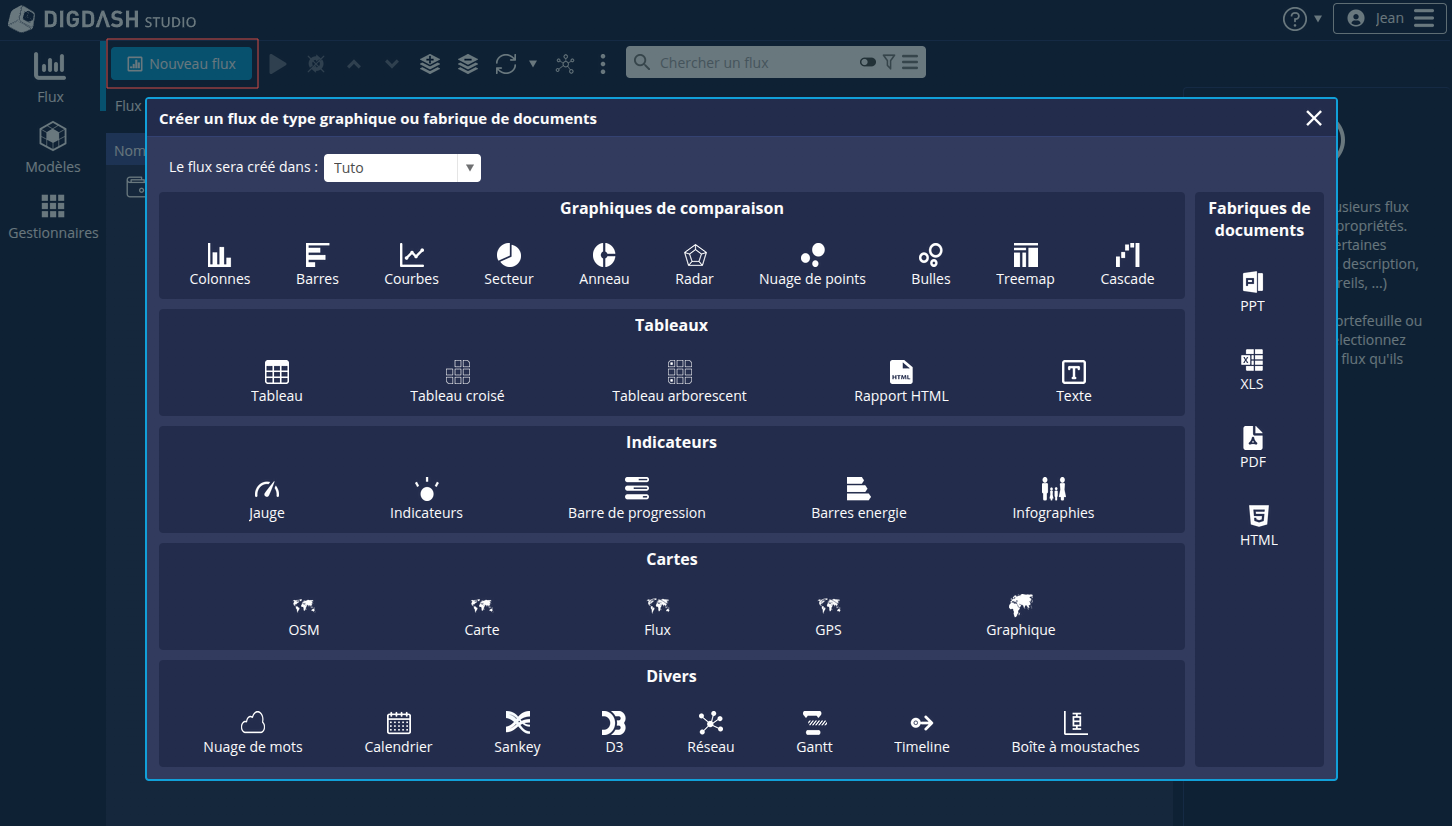Select the Indicateurs type
The width and height of the screenshot is (1452, 826).
(x=426, y=499)
